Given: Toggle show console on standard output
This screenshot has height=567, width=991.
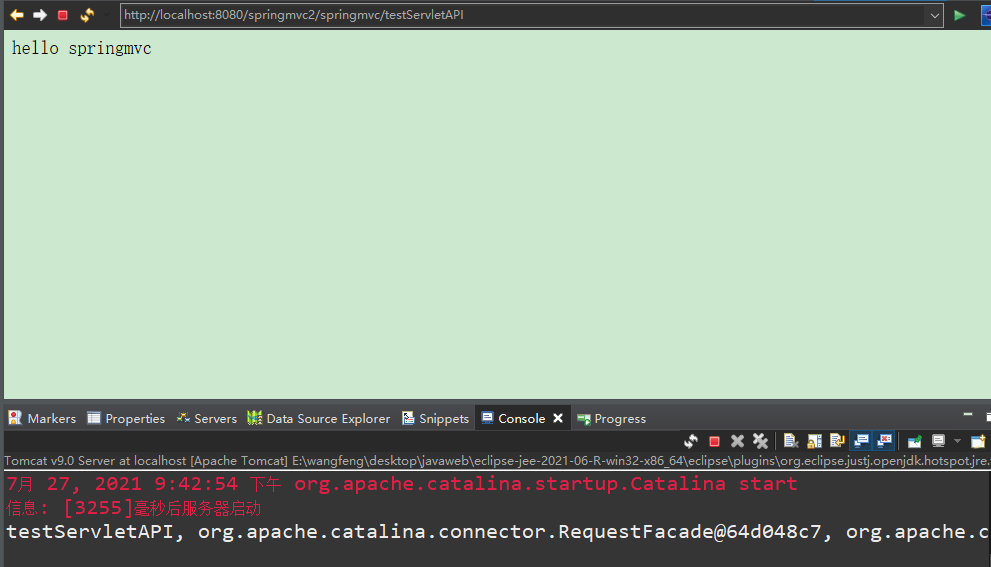Looking at the screenshot, I should [x=861, y=441].
